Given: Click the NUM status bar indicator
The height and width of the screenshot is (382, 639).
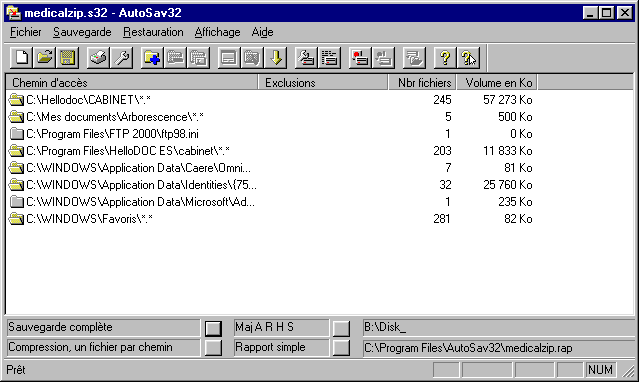Looking at the screenshot, I should 600,370.
